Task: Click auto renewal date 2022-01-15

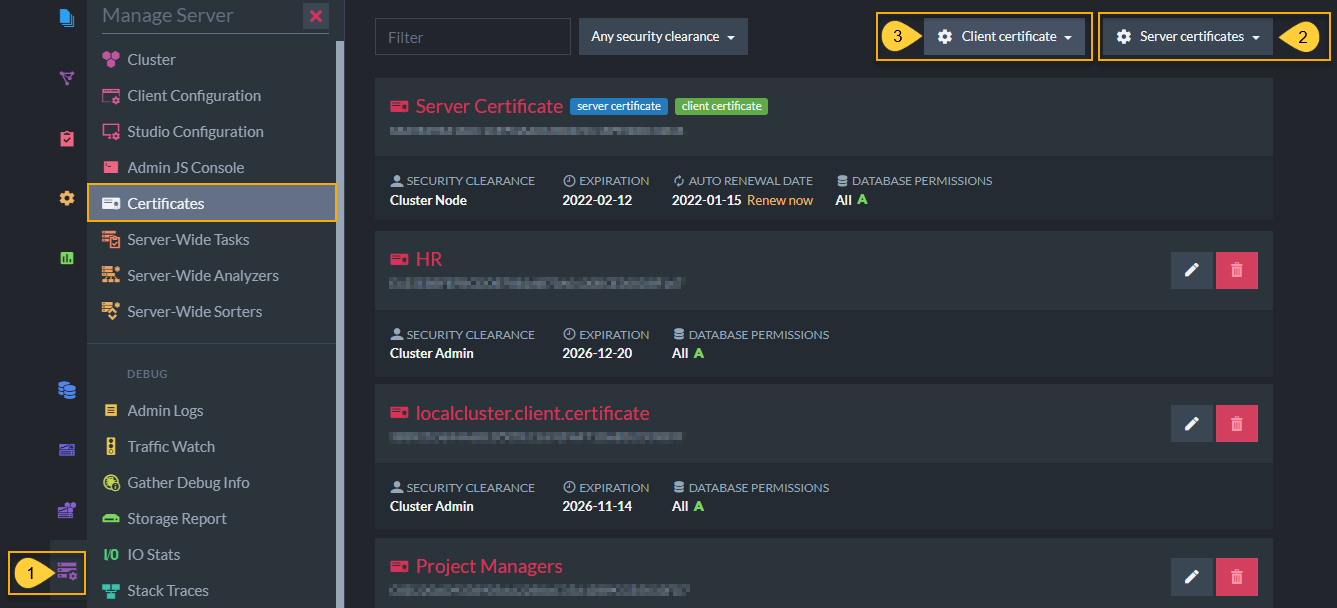Action: pyautogui.click(x=706, y=200)
